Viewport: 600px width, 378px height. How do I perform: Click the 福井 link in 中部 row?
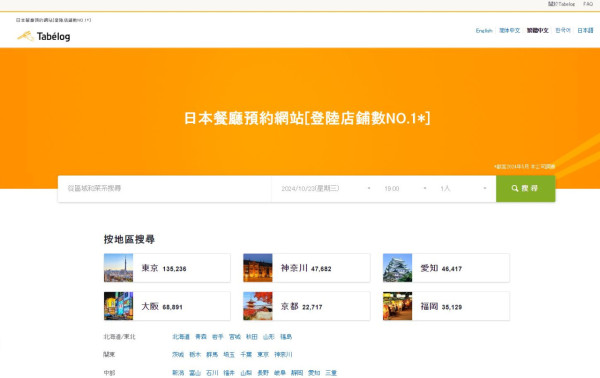tap(229, 373)
